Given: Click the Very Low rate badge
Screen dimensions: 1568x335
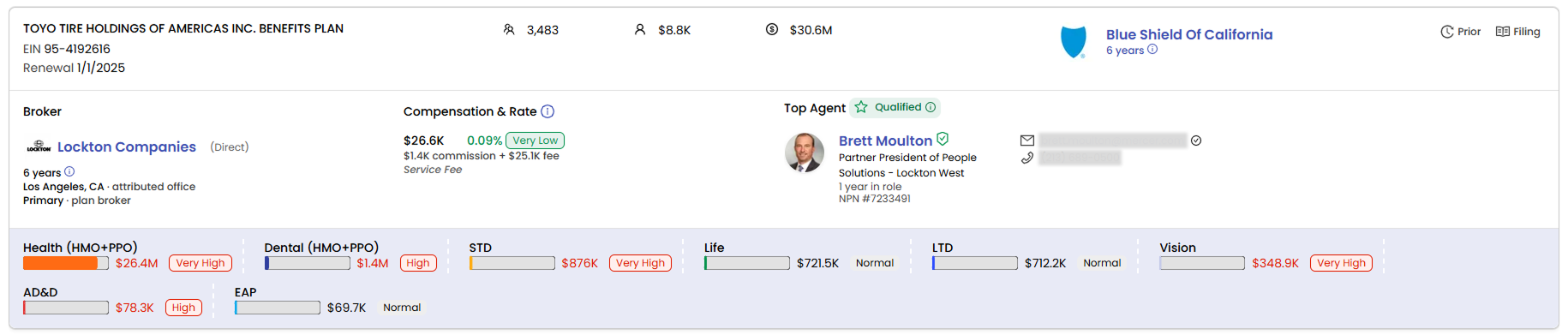Looking at the screenshot, I should point(535,141).
